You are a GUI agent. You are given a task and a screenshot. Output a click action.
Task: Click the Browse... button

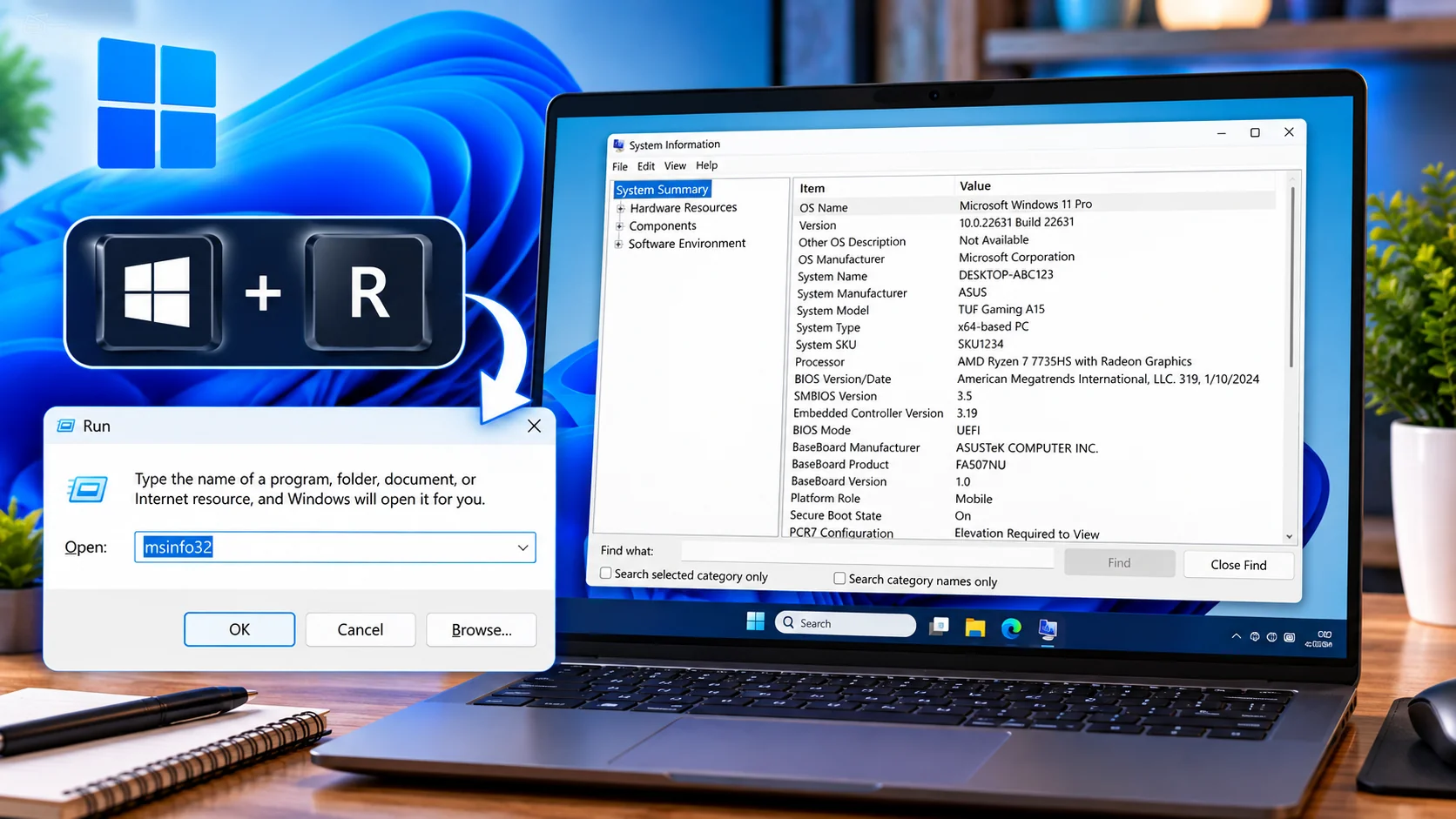482,629
